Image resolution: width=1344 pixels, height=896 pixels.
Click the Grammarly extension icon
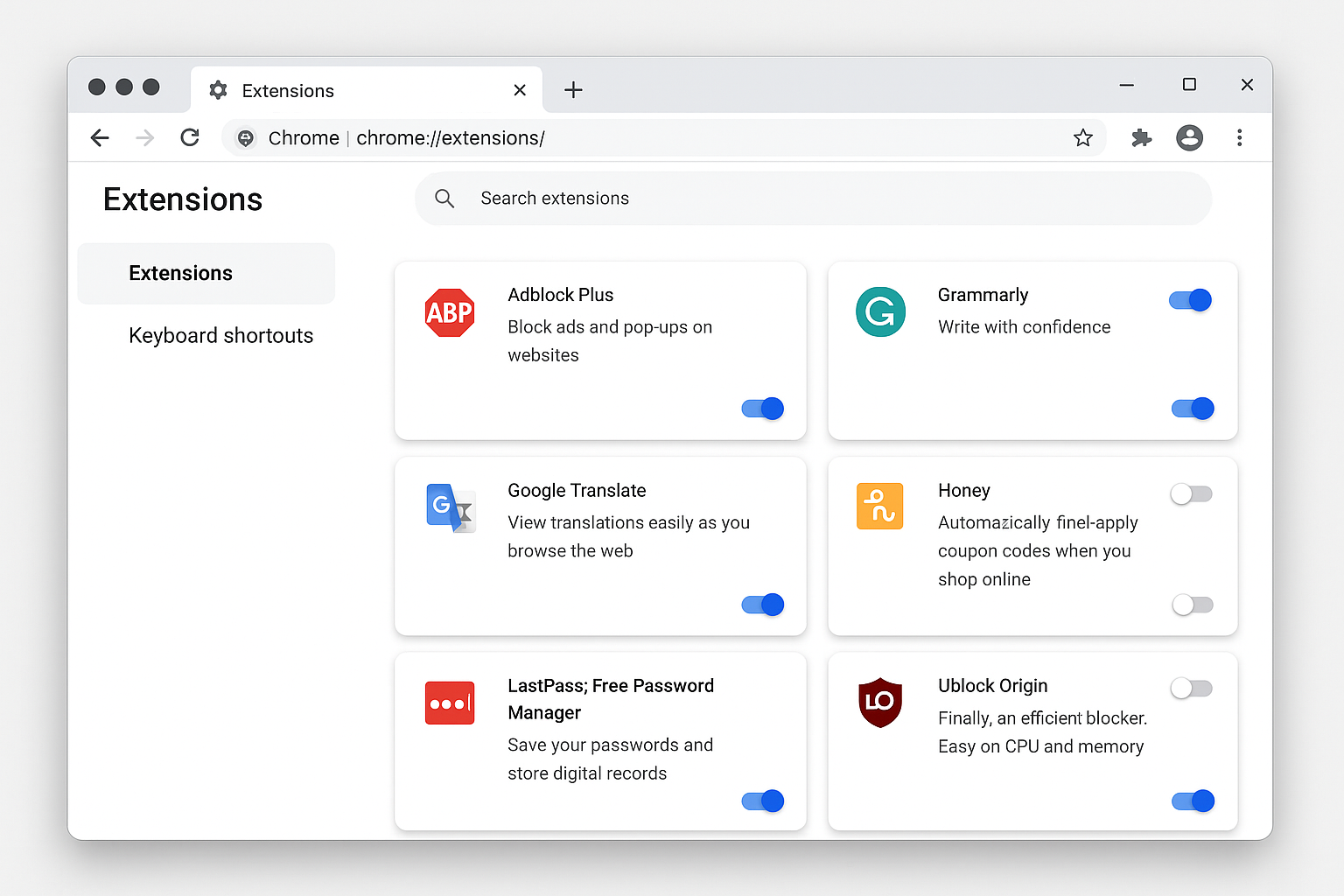(x=880, y=311)
